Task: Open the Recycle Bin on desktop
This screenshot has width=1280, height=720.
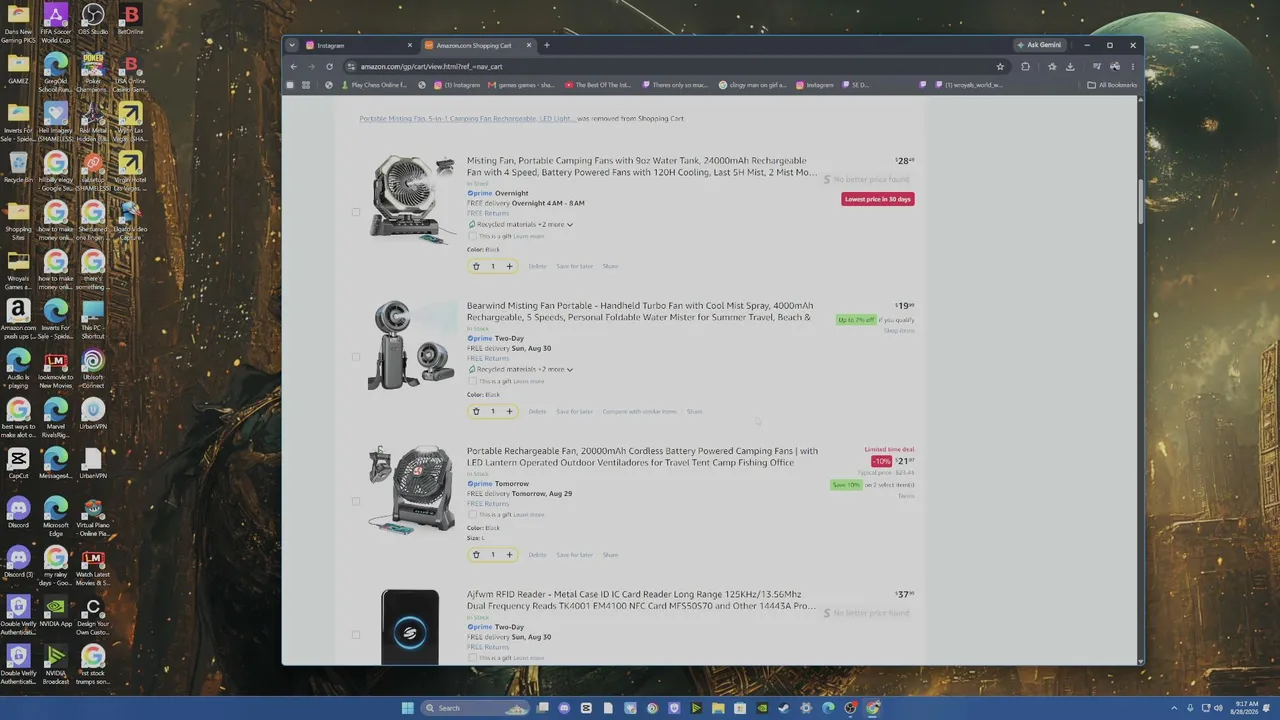Action: 18,166
